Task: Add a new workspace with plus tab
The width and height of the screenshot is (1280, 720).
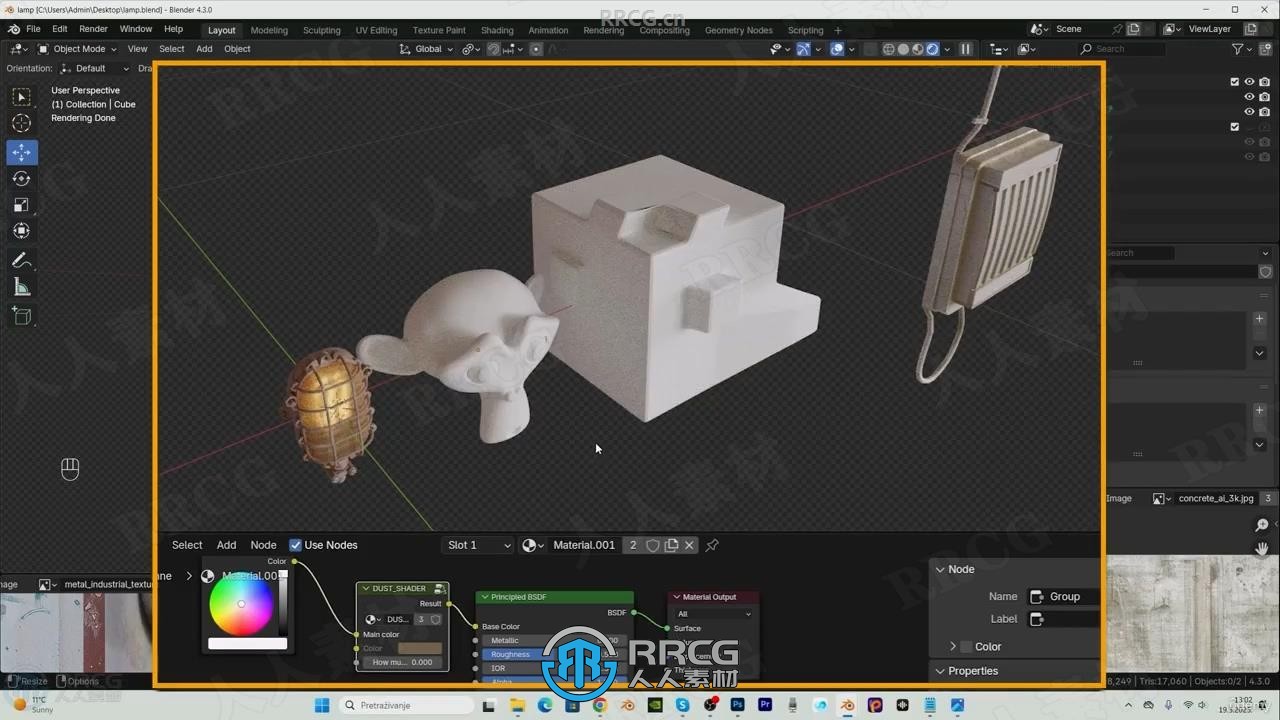Action: coord(838,30)
